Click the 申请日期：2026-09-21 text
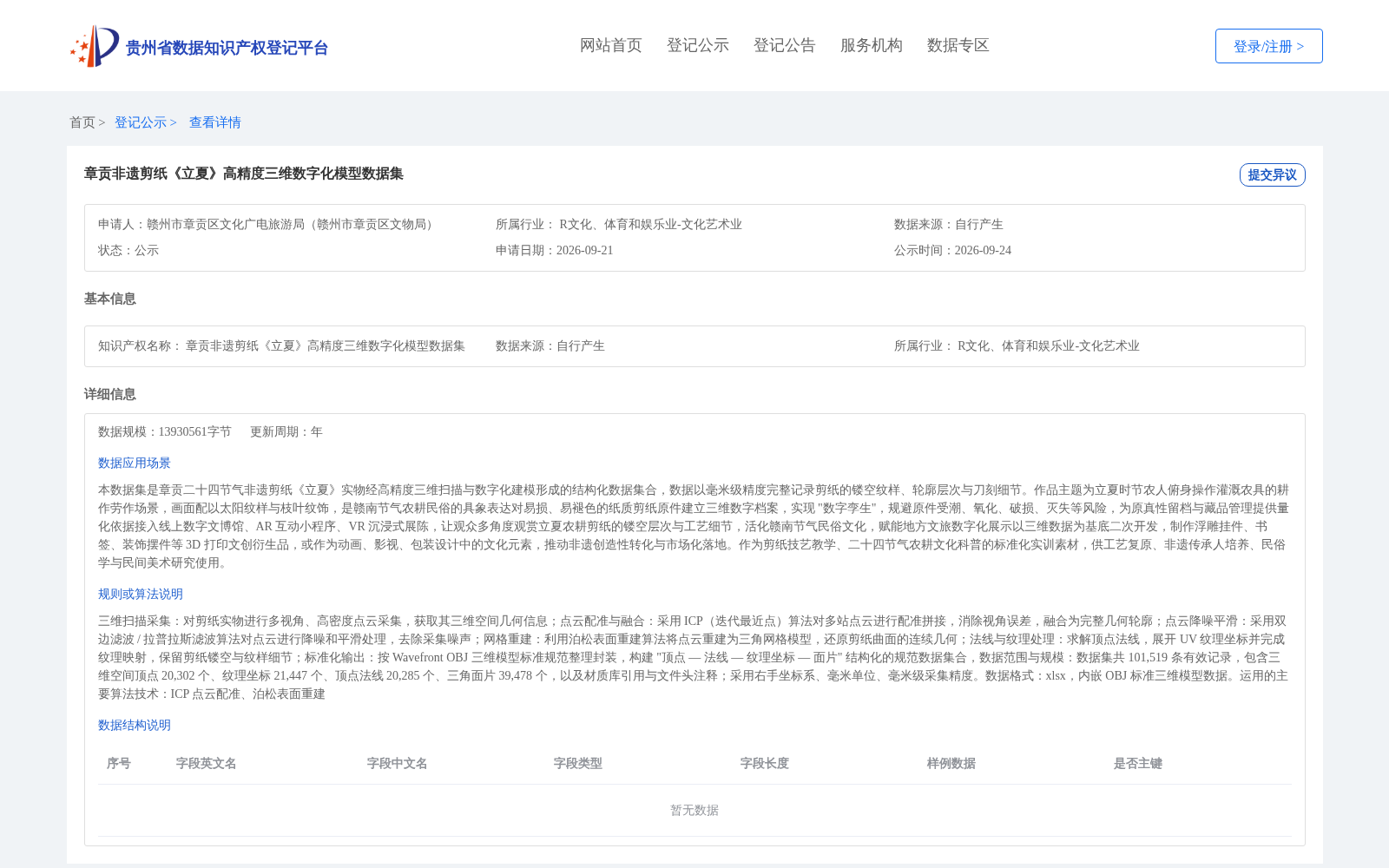This screenshot has height=868, width=1389. click(555, 250)
